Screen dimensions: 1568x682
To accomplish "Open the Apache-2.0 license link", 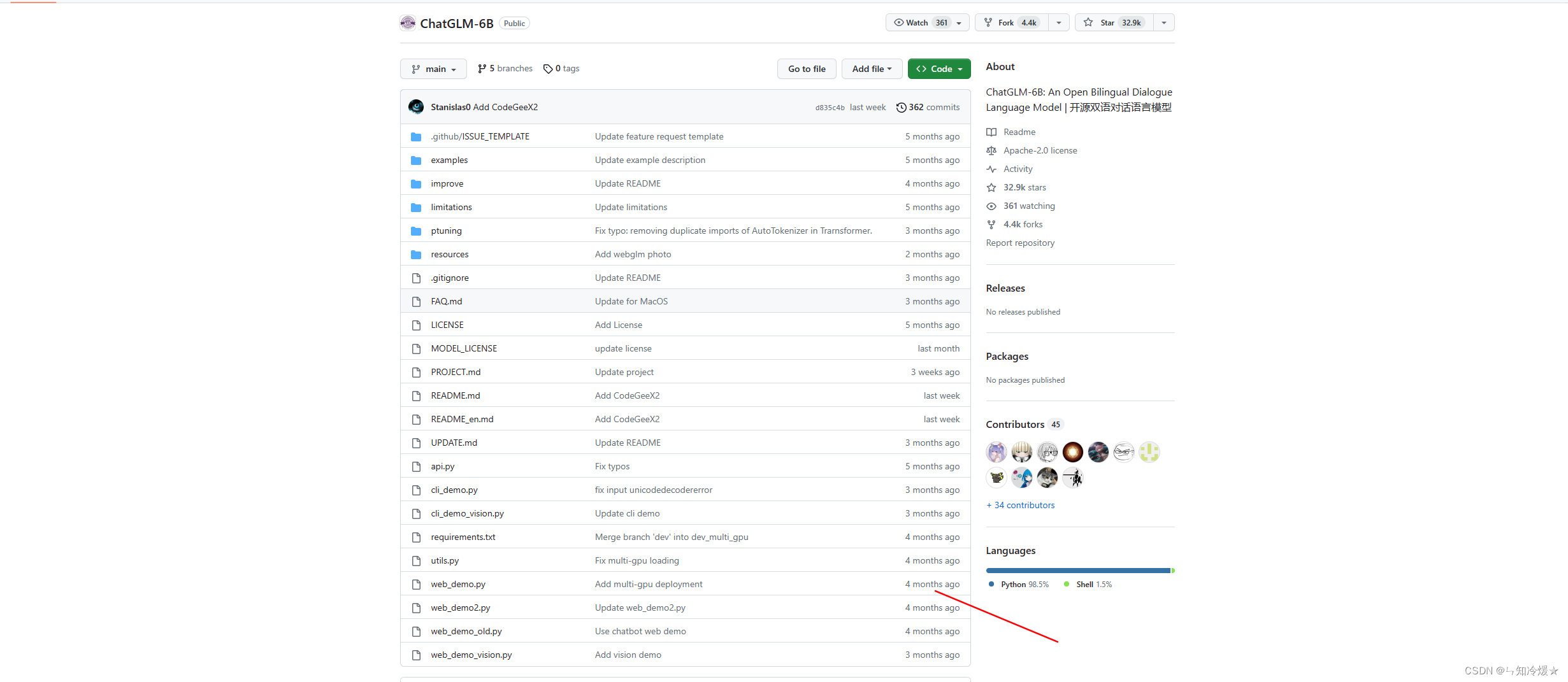I will pyautogui.click(x=1032, y=151).
